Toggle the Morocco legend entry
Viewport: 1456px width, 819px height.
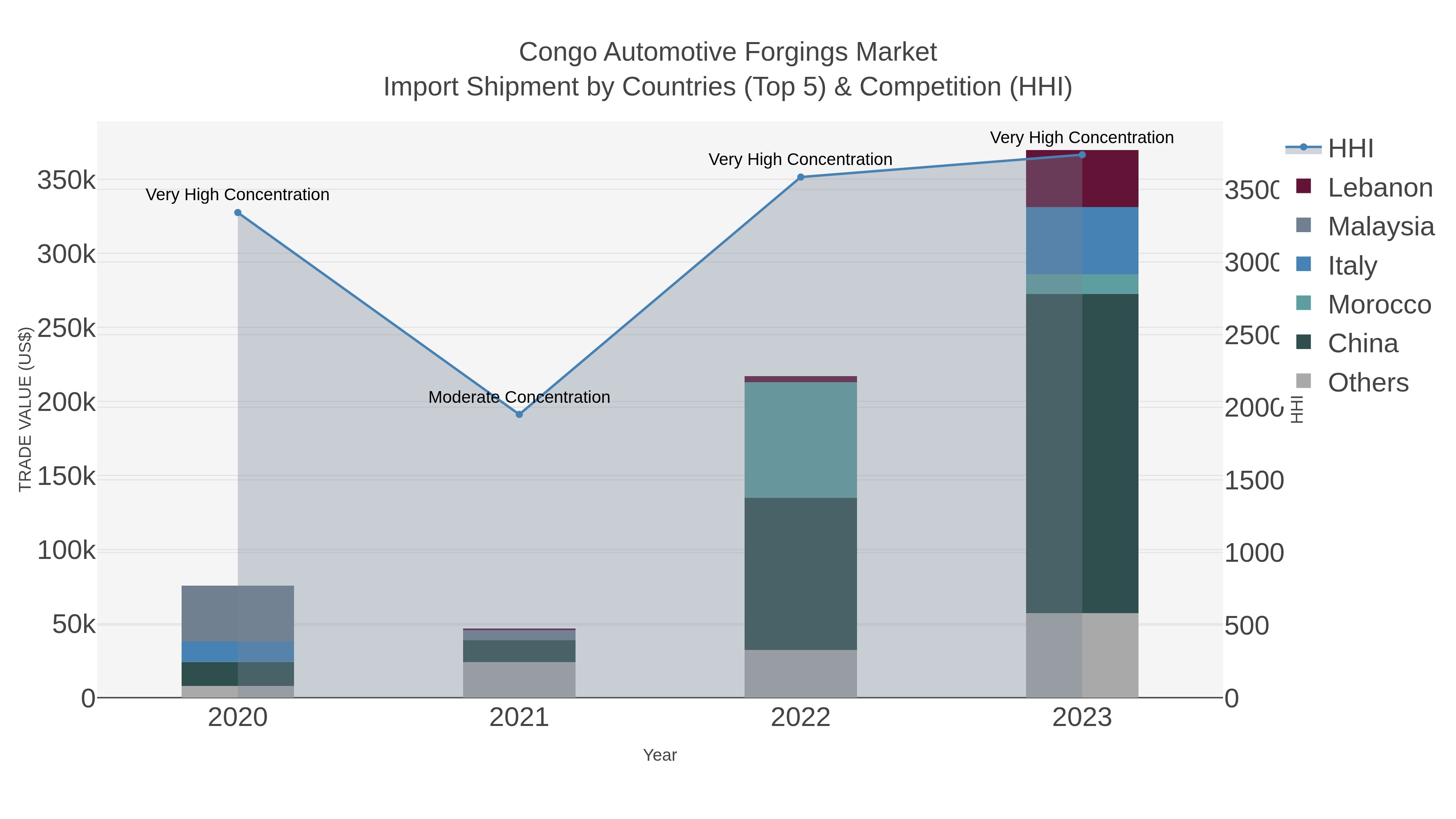click(1363, 304)
